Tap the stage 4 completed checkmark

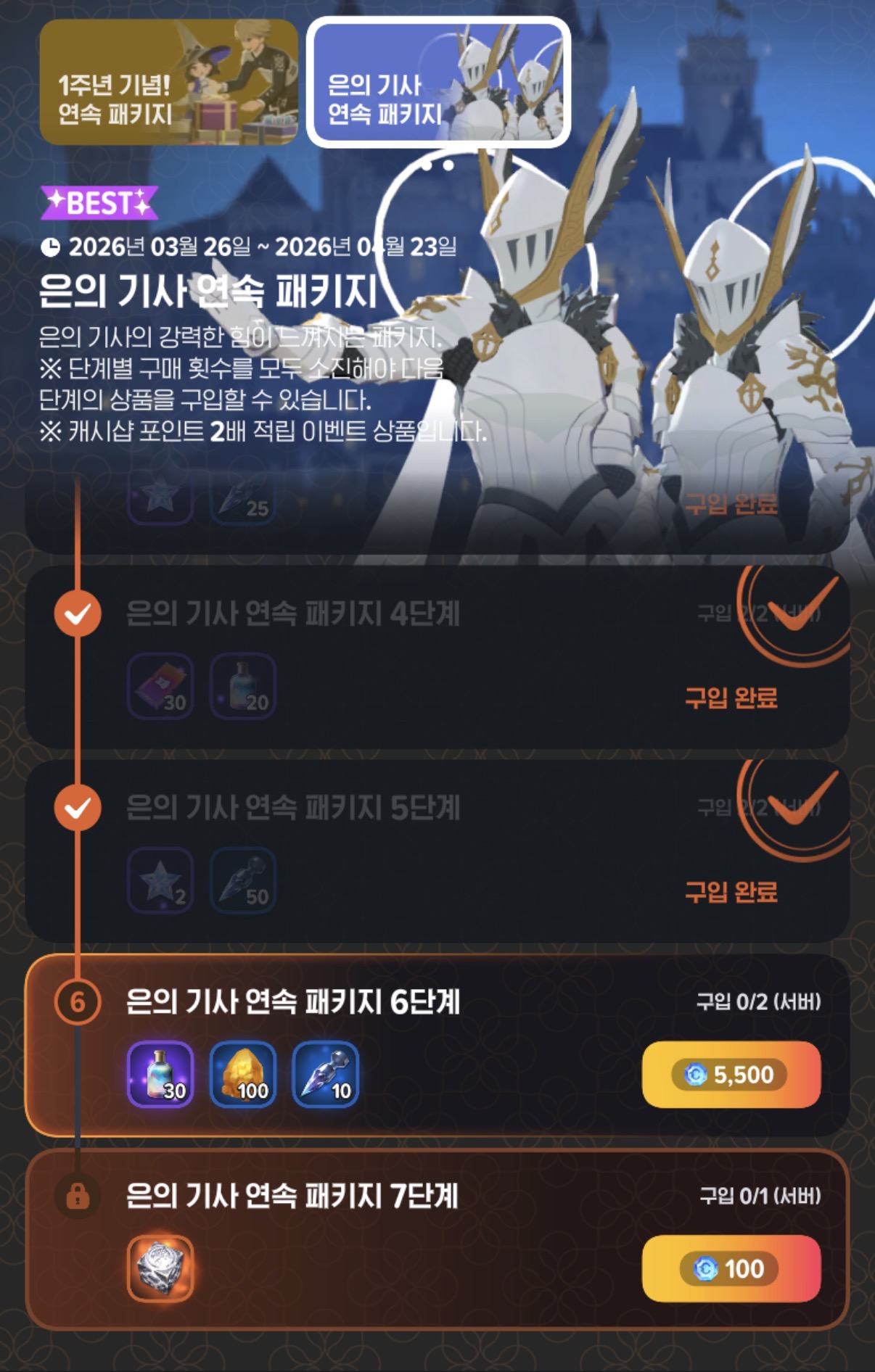(x=78, y=613)
